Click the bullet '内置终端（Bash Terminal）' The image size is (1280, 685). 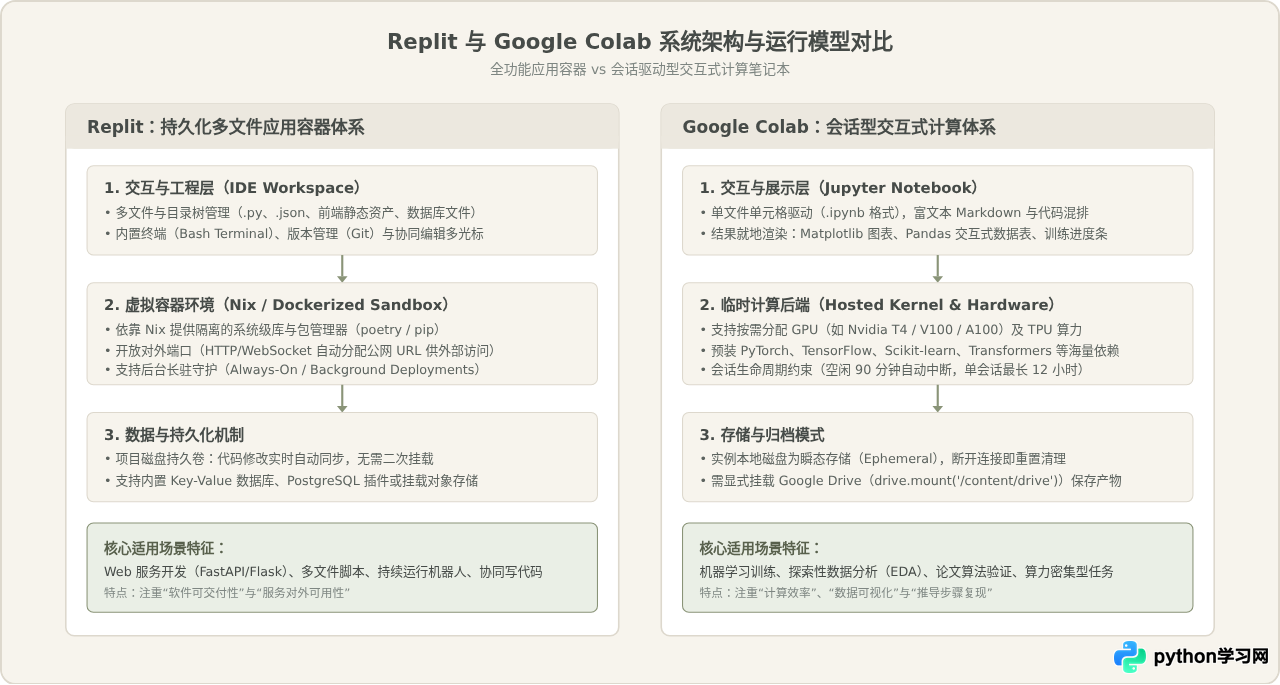click(294, 233)
